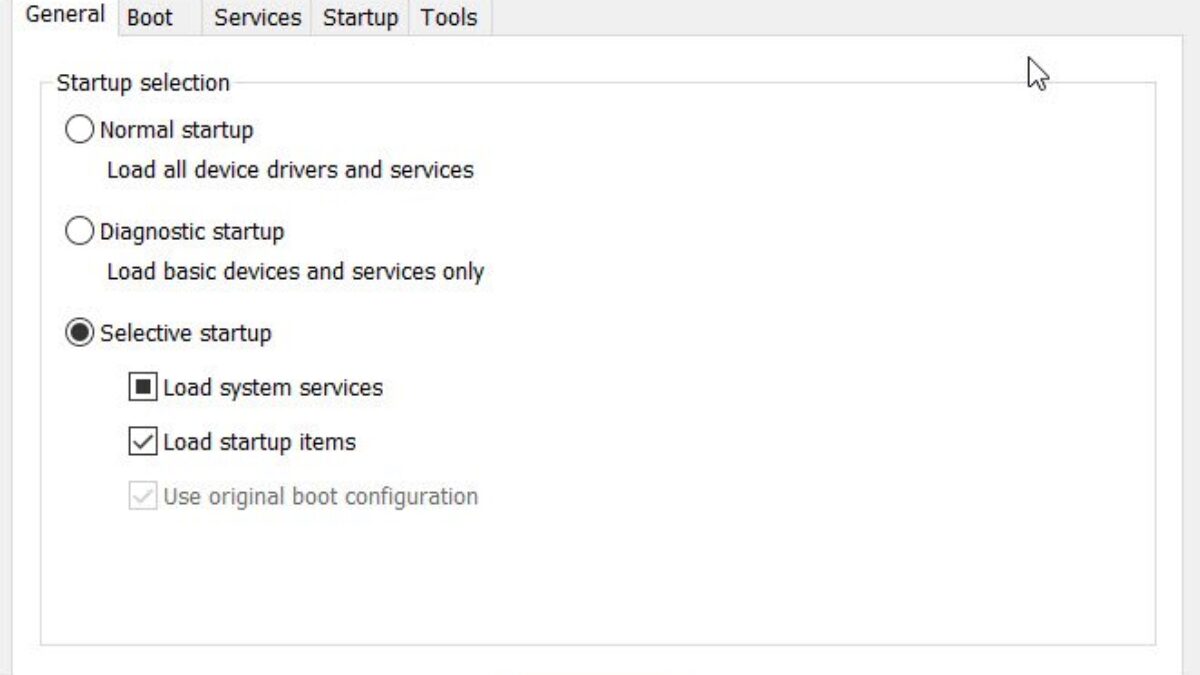Viewport: 1200px width, 675px height.
Task: Switch to the Boot tab
Action: [x=150, y=18]
